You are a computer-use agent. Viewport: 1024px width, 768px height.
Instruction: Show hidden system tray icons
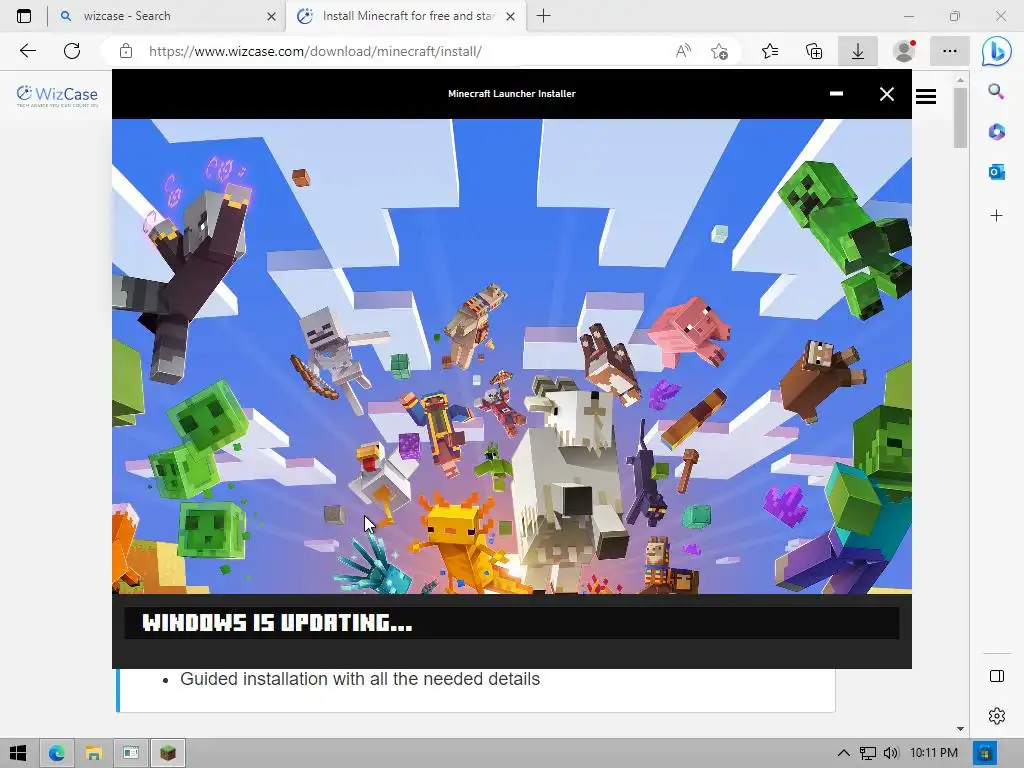point(844,753)
